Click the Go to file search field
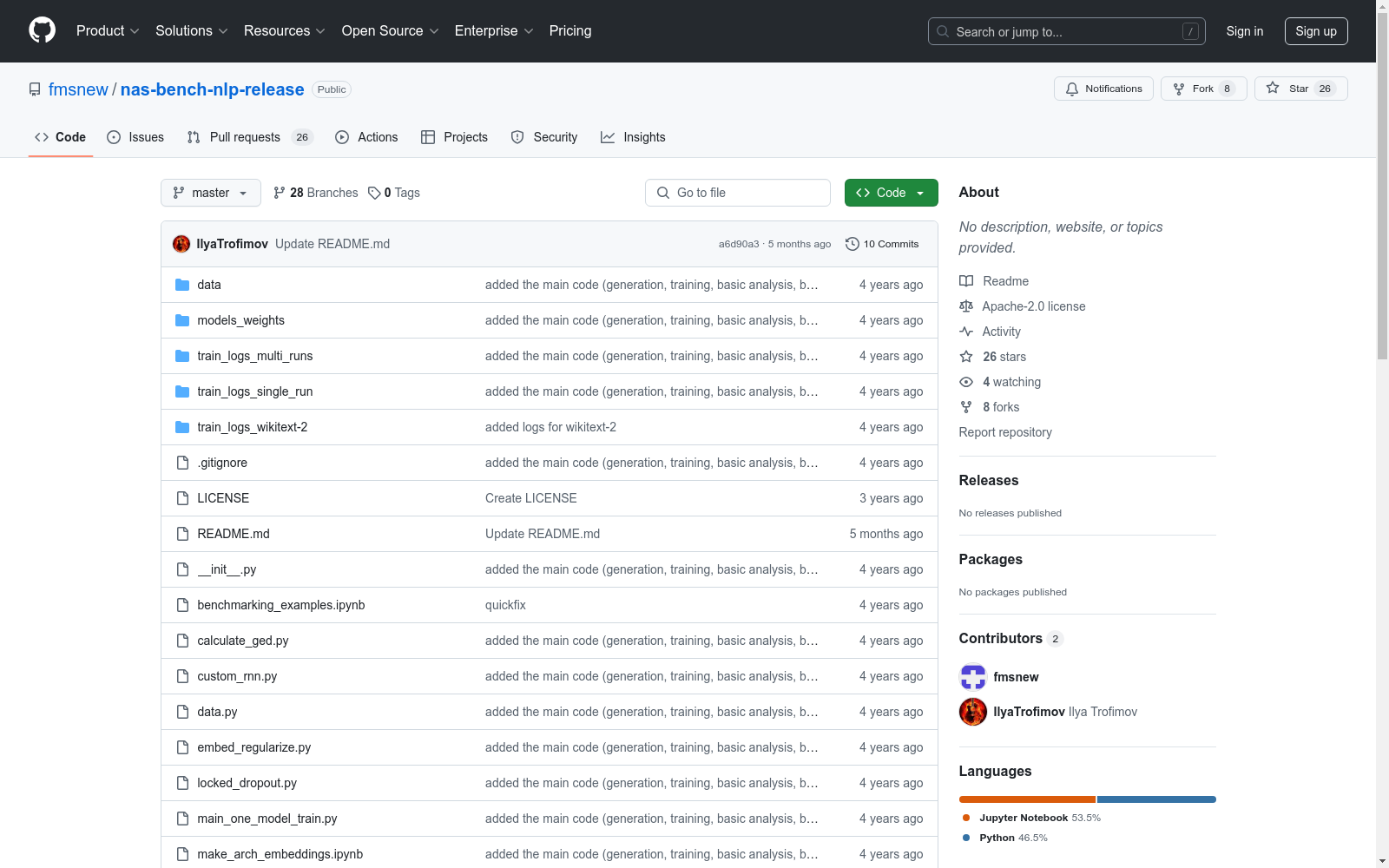 click(x=738, y=193)
